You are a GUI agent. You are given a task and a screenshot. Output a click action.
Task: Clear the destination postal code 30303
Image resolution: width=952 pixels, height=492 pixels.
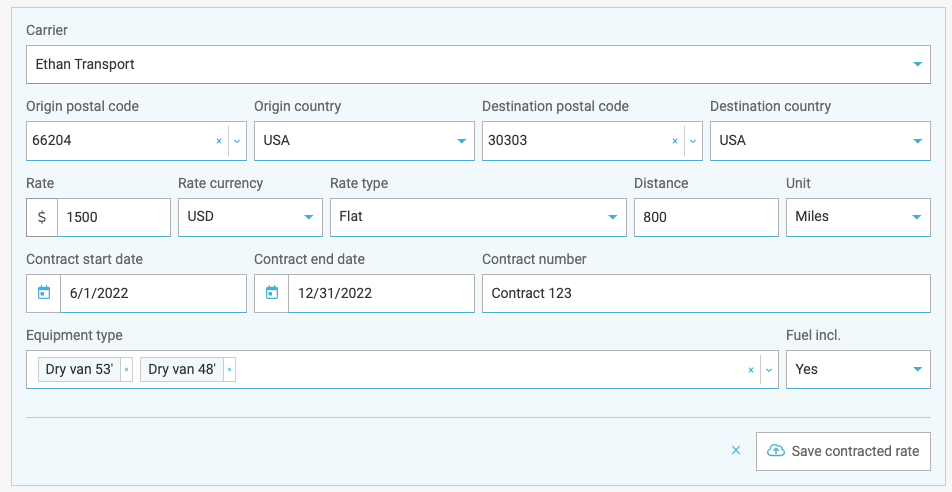675,141
